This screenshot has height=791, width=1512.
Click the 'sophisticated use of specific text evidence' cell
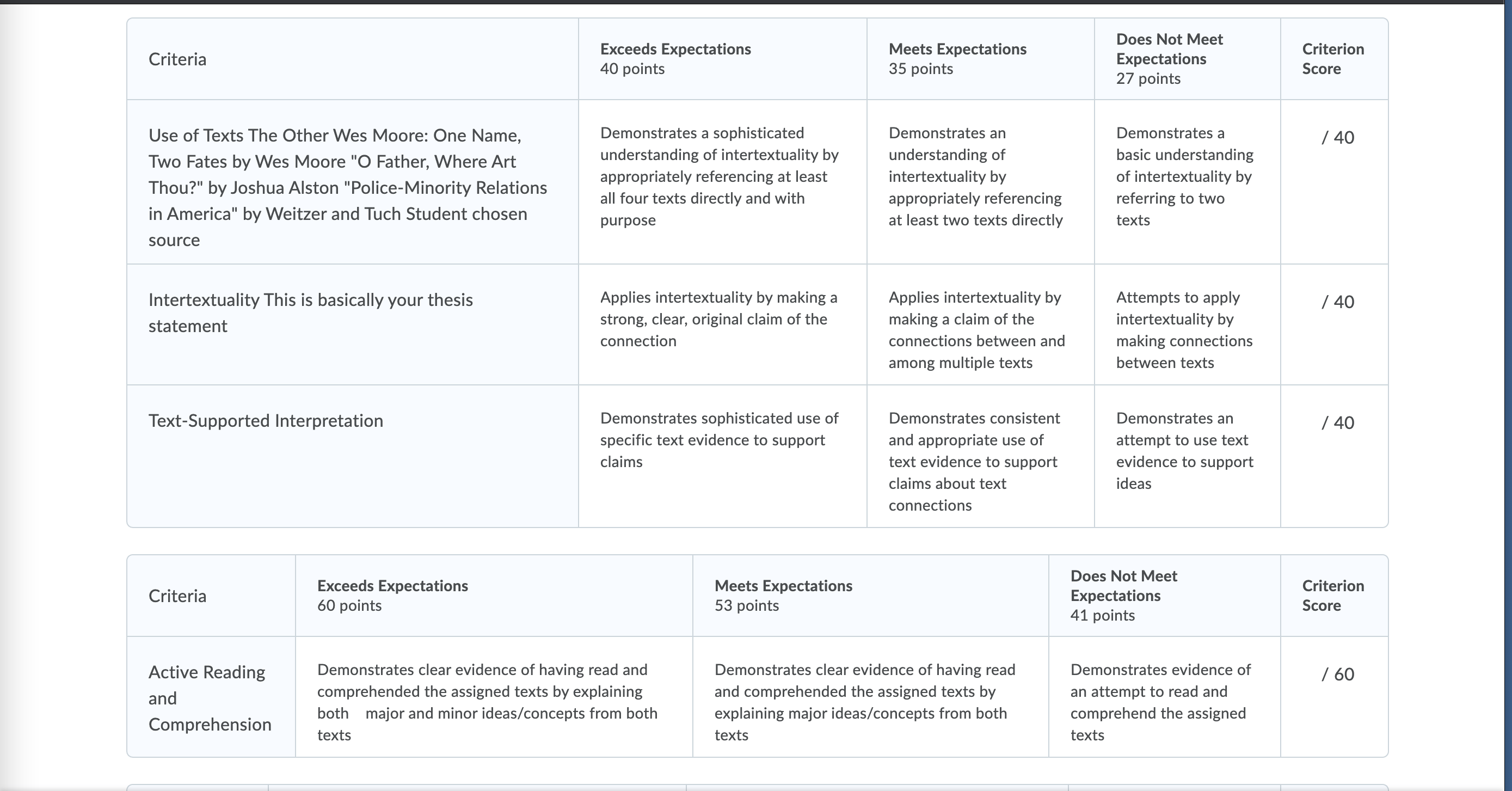tap(723, 456)
